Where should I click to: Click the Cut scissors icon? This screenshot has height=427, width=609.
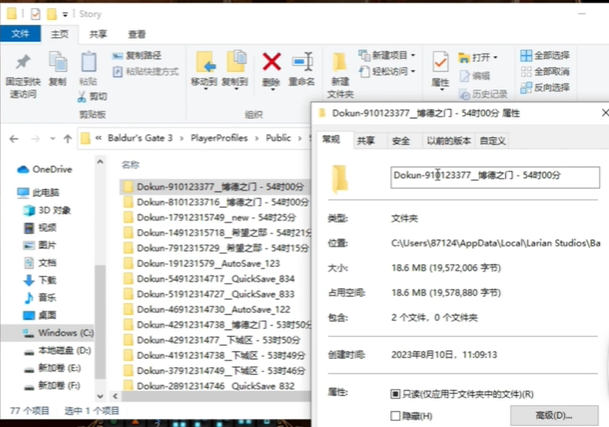pos(82,96)
